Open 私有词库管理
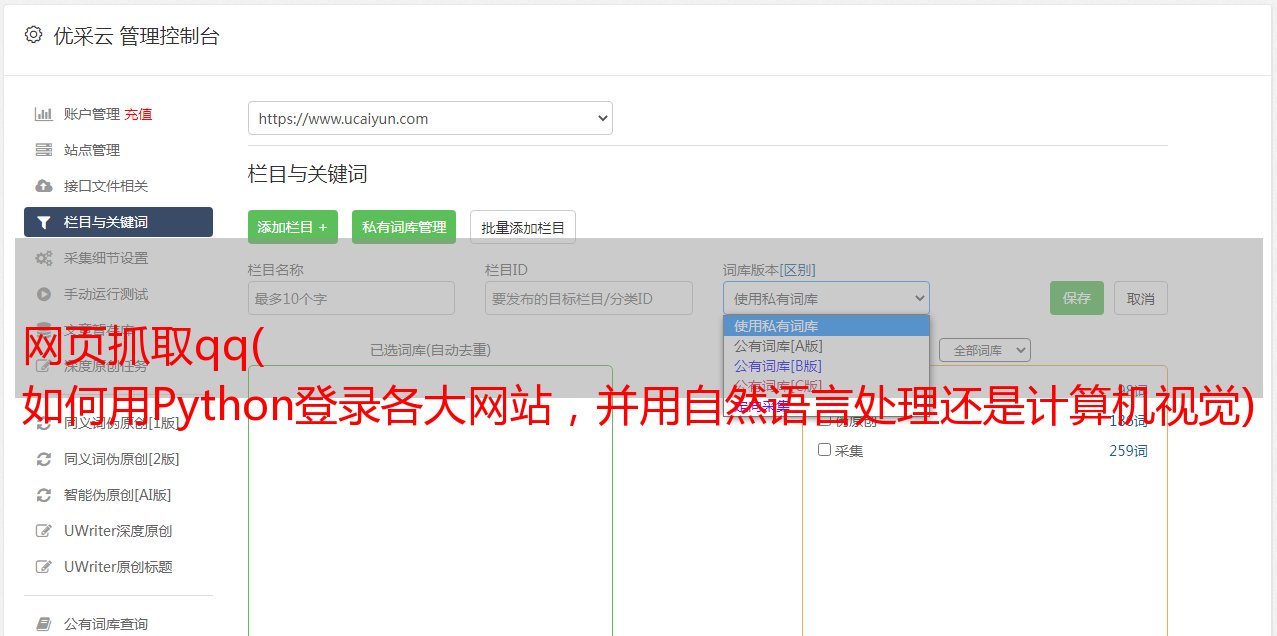 (x=404, y=227)
